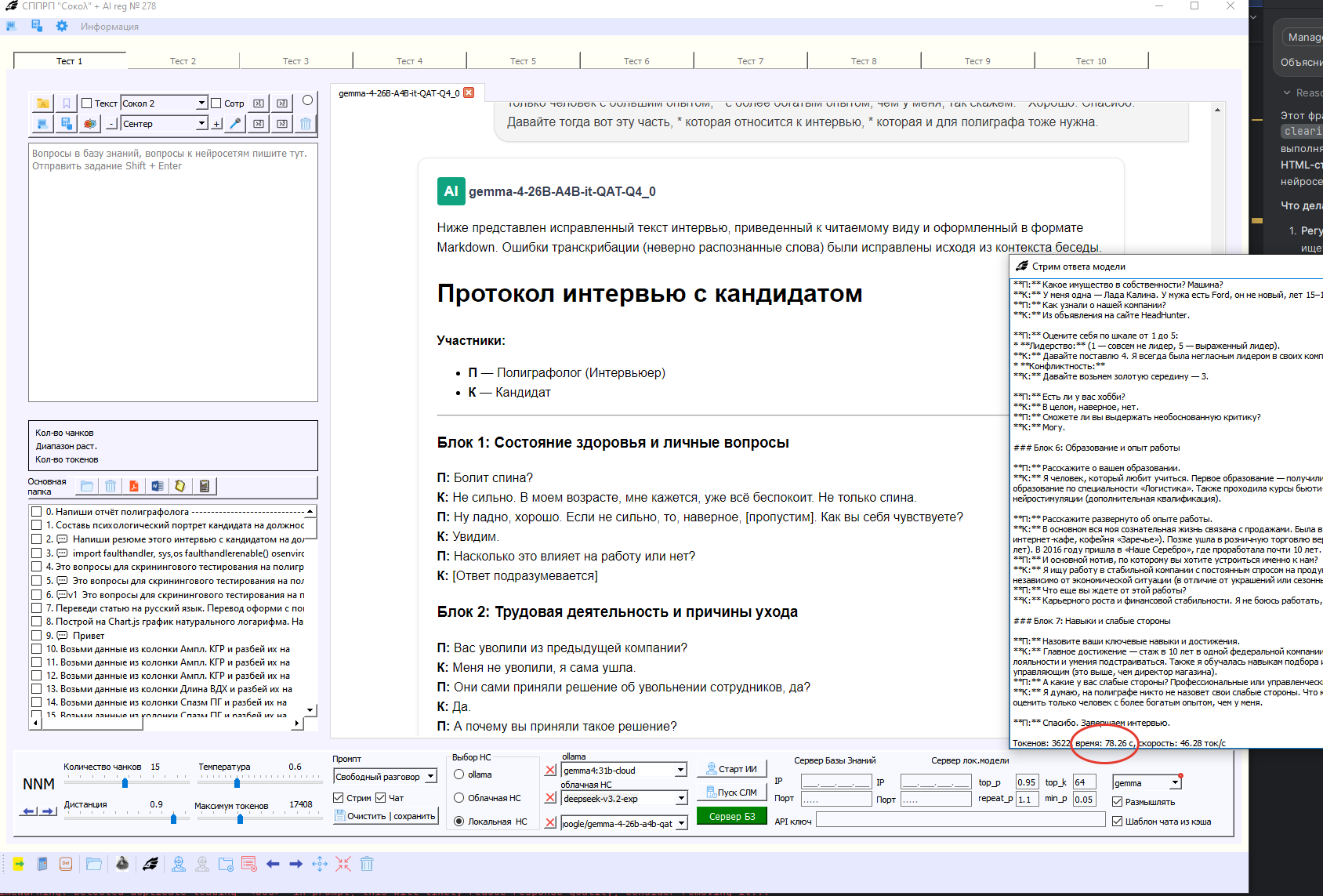This screenshot has height=896, width=1323.
Task: Click the portrait photo icon in bottom toolbar
Action: [122, 864]
